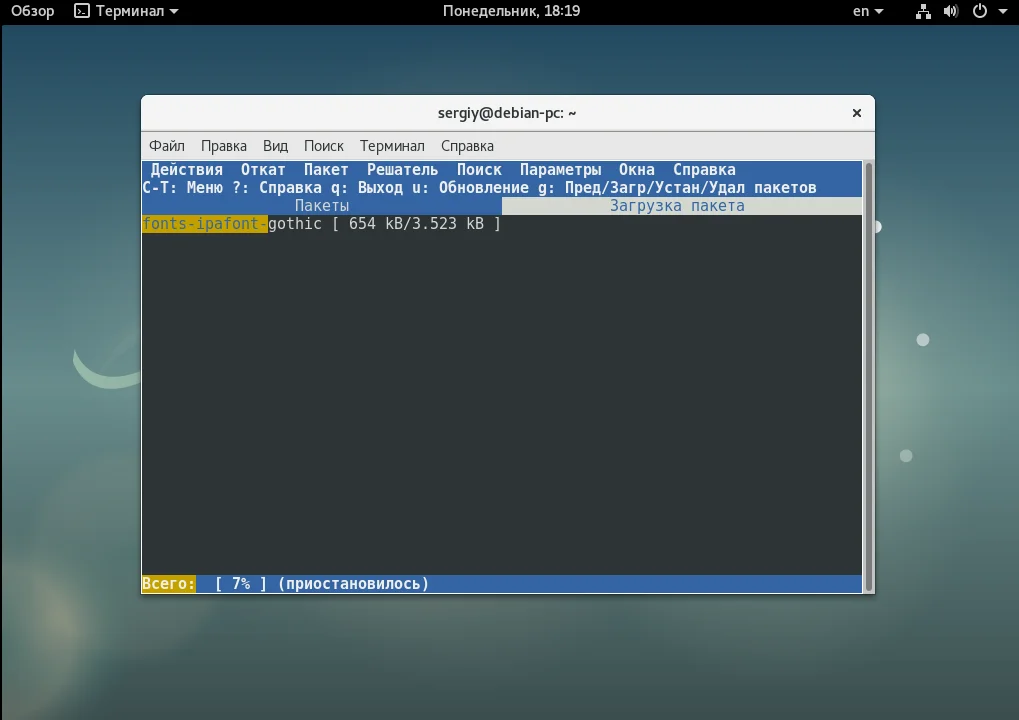The image size is (1019, 720).
Task: Click the Всего: total progress label
Action: [x=168, y=584]
